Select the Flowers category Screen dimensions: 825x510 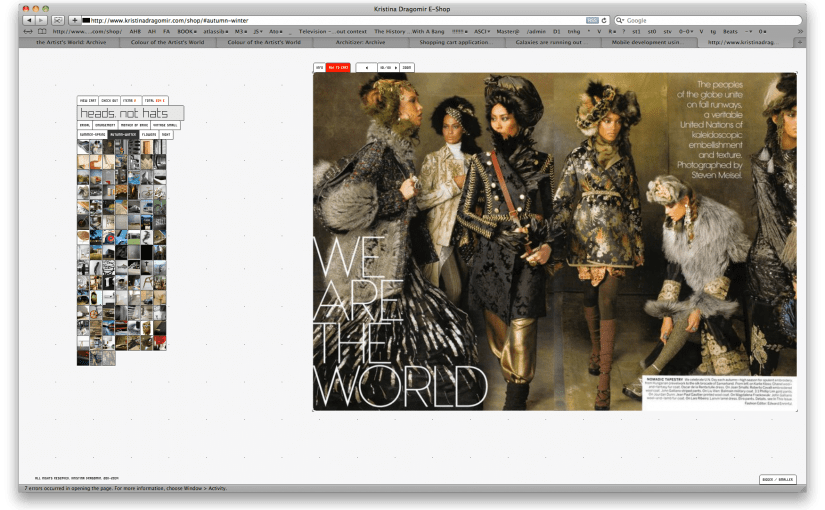click(149, 135)
